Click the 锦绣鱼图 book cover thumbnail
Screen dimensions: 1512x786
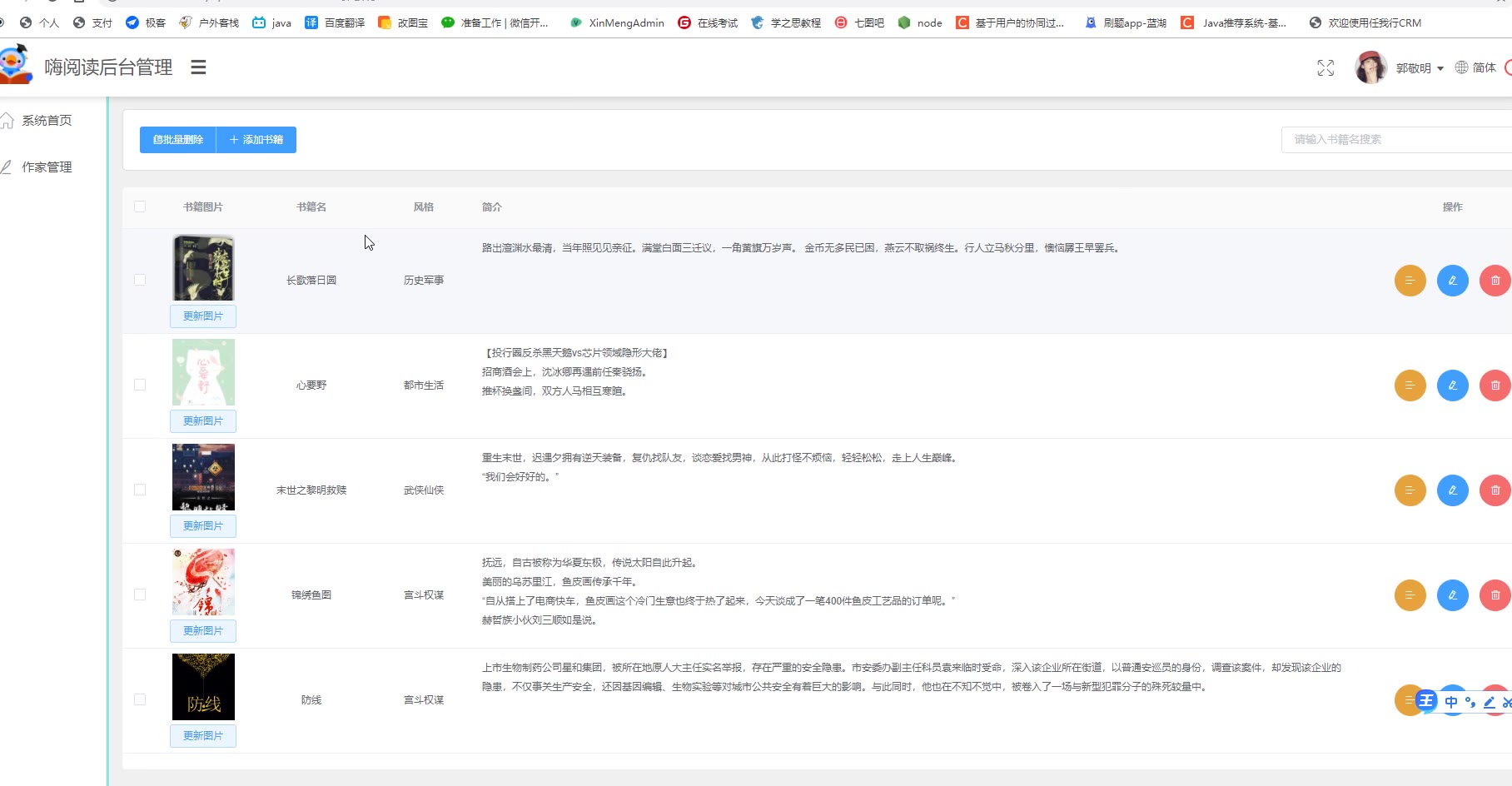tap(203, 582)
